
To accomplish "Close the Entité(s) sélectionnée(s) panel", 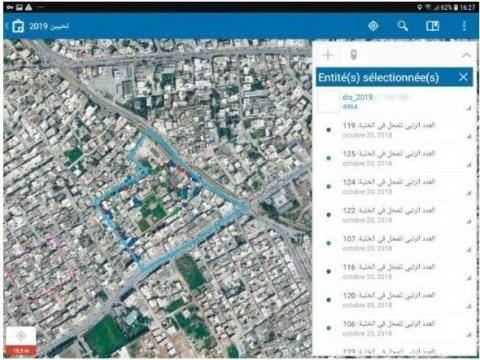I will [x=463, y=77].
